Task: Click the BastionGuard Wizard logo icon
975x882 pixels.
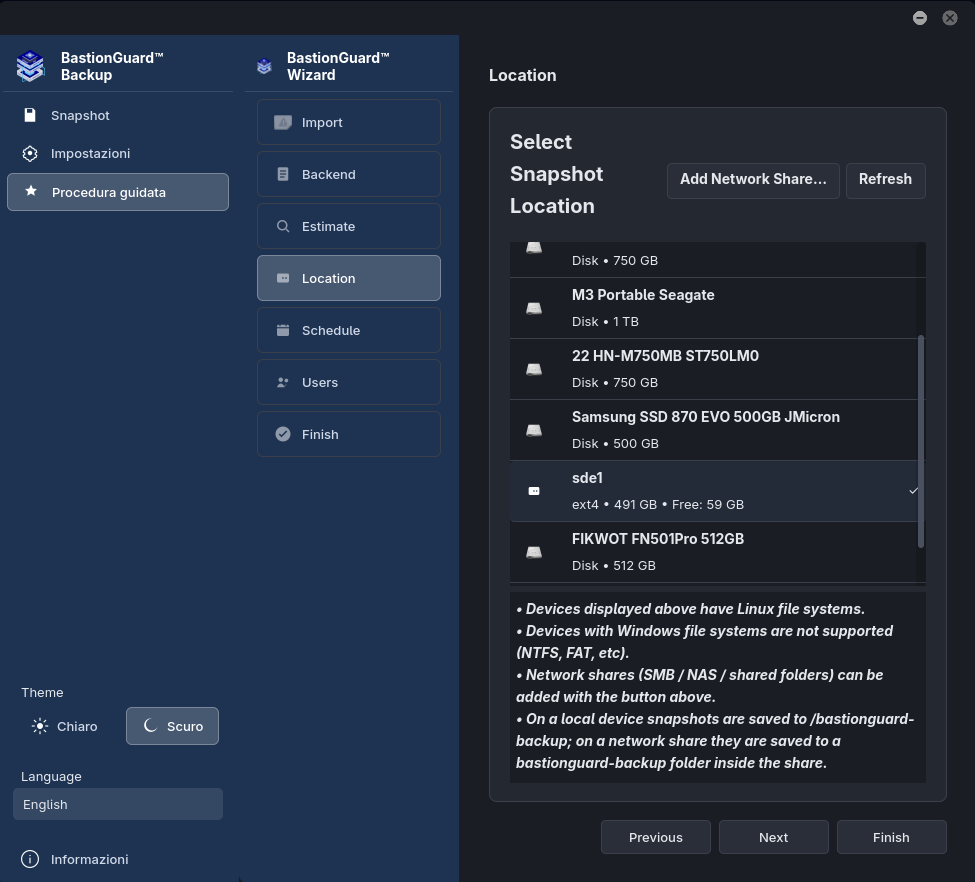Action: 264,66
